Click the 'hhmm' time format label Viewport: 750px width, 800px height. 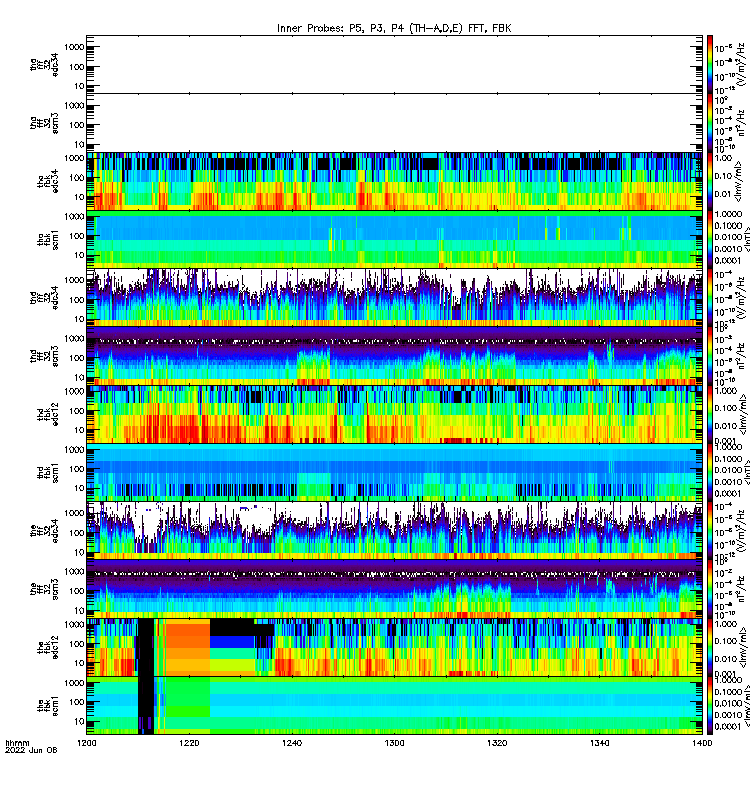(17, 743)
